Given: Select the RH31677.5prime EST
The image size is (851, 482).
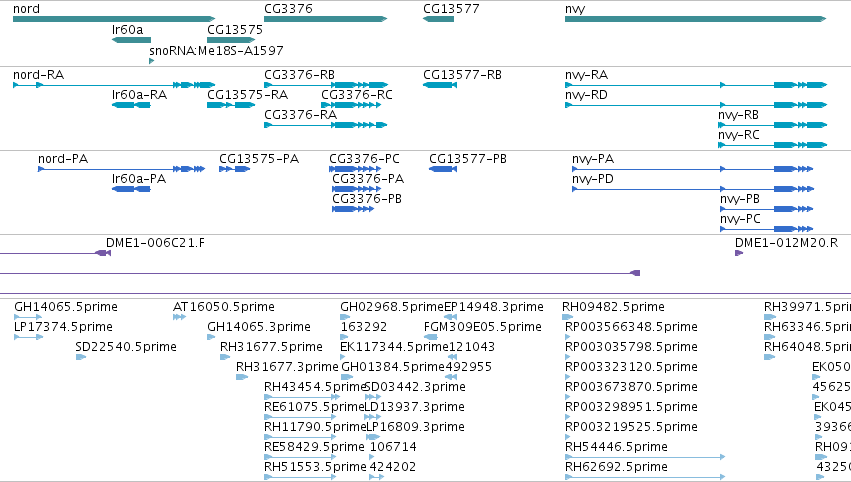Looking at the screenshot, I should pyautogui.click(x=225, y=357).
